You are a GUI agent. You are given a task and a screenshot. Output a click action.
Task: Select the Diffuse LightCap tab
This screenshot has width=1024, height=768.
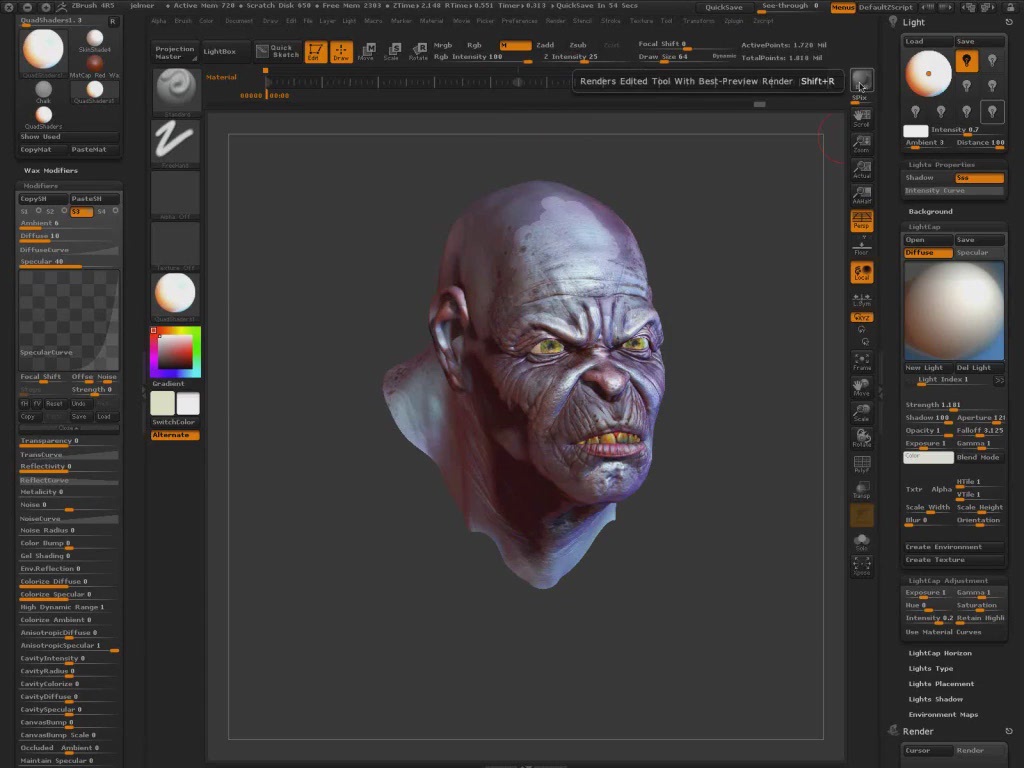[928, 253]
